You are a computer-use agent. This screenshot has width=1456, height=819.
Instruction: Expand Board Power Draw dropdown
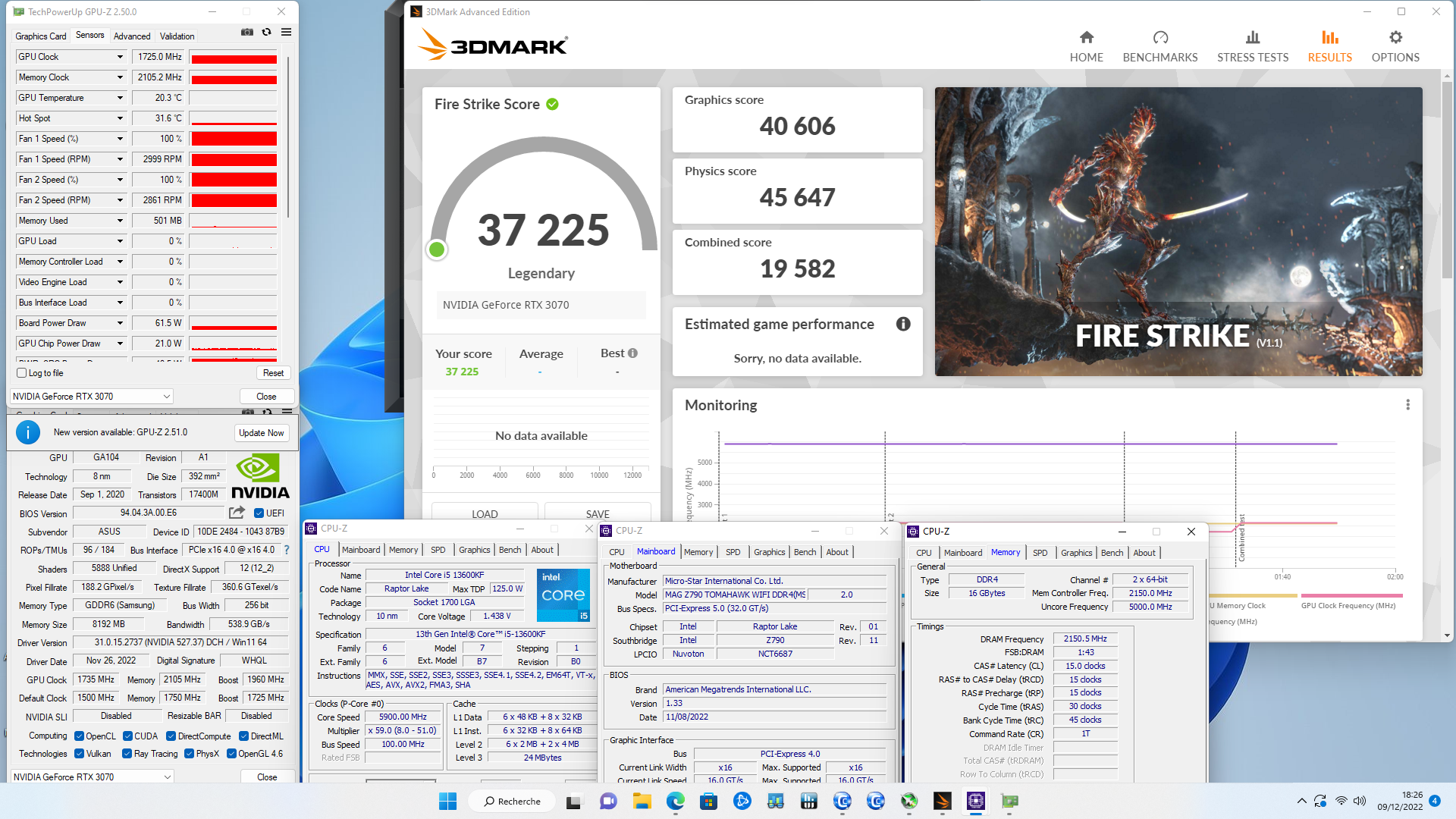(120, 323)
